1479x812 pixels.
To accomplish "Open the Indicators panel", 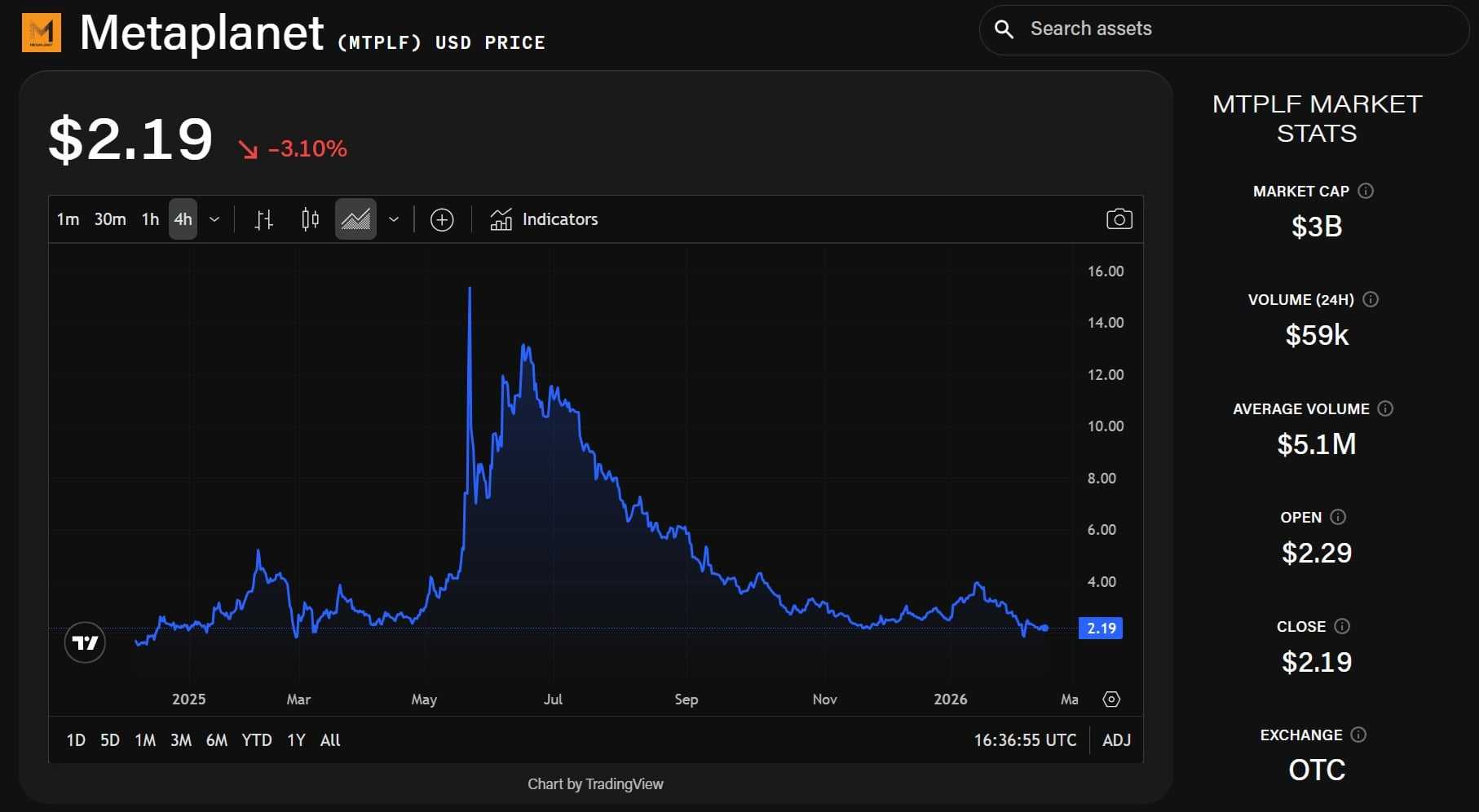I will 543,218.
